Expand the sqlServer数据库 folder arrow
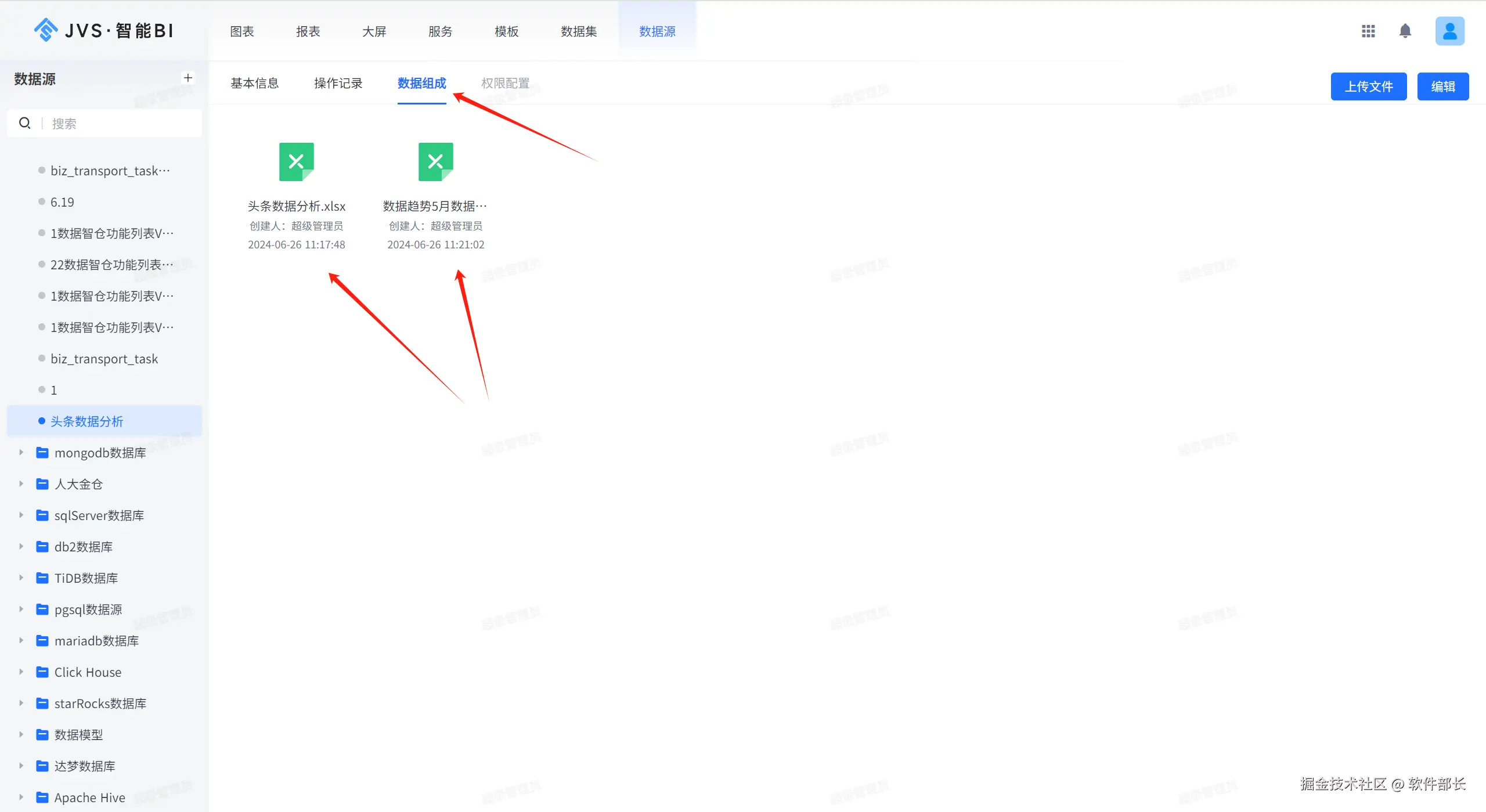 coord(21,515)
